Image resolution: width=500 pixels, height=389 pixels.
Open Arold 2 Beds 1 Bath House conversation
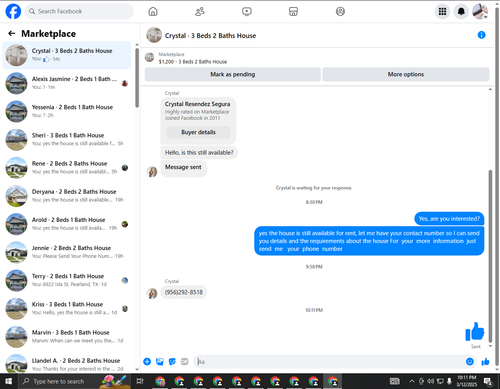(67, 224)
